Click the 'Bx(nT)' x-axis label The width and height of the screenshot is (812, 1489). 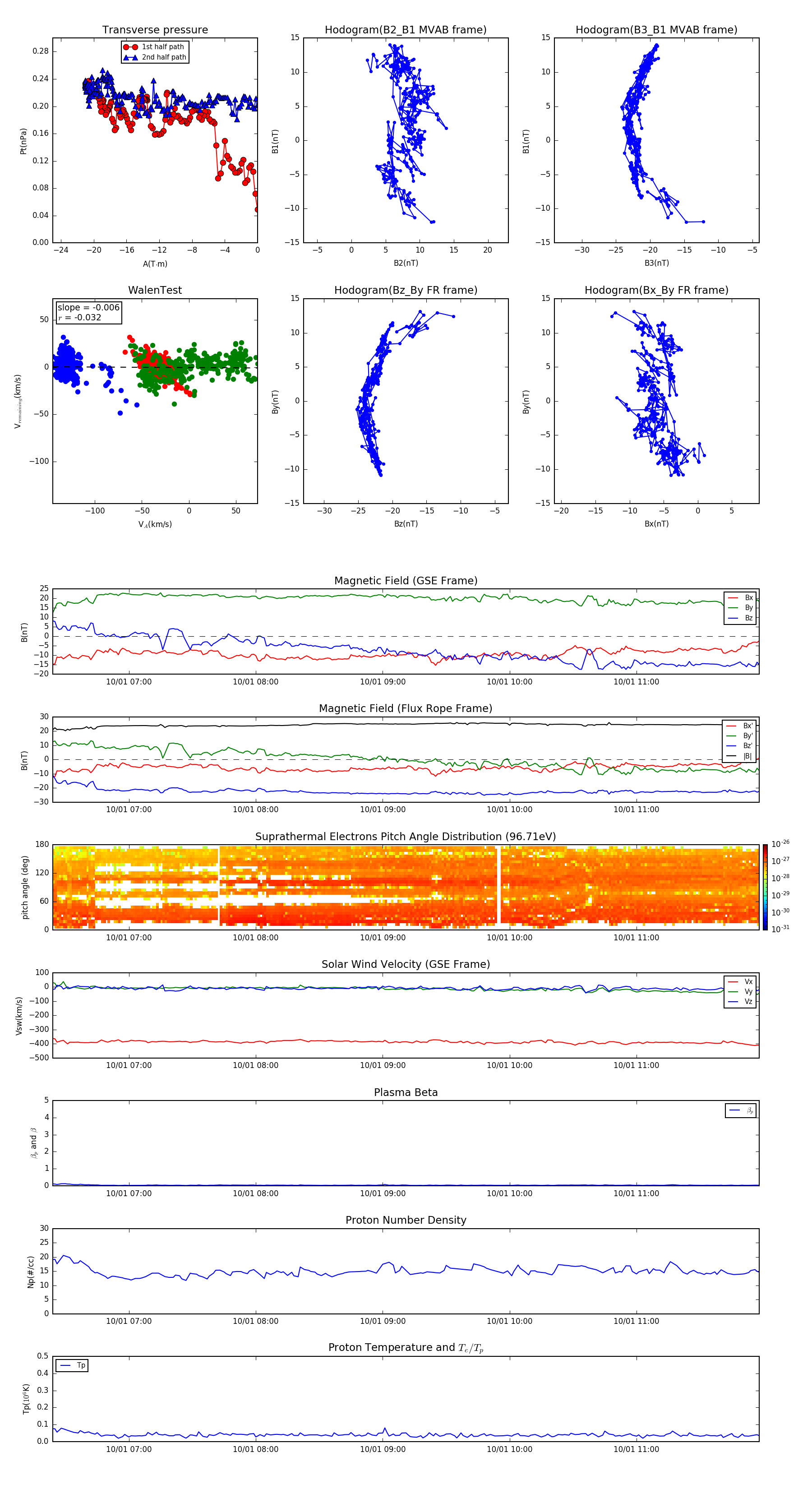(656, 524)
